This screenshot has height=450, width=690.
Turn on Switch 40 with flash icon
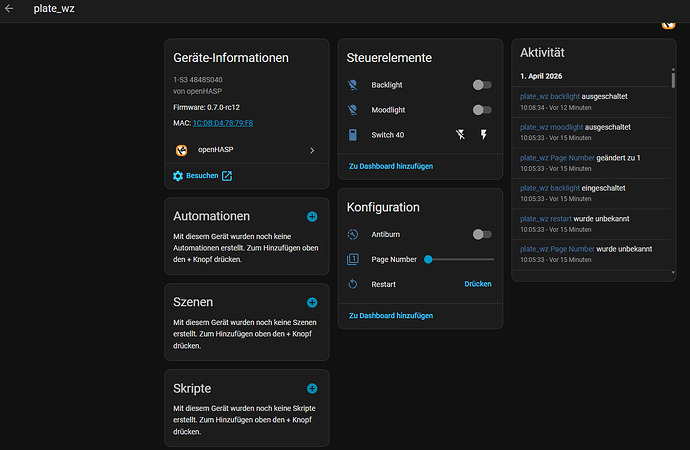coord(484,135)
